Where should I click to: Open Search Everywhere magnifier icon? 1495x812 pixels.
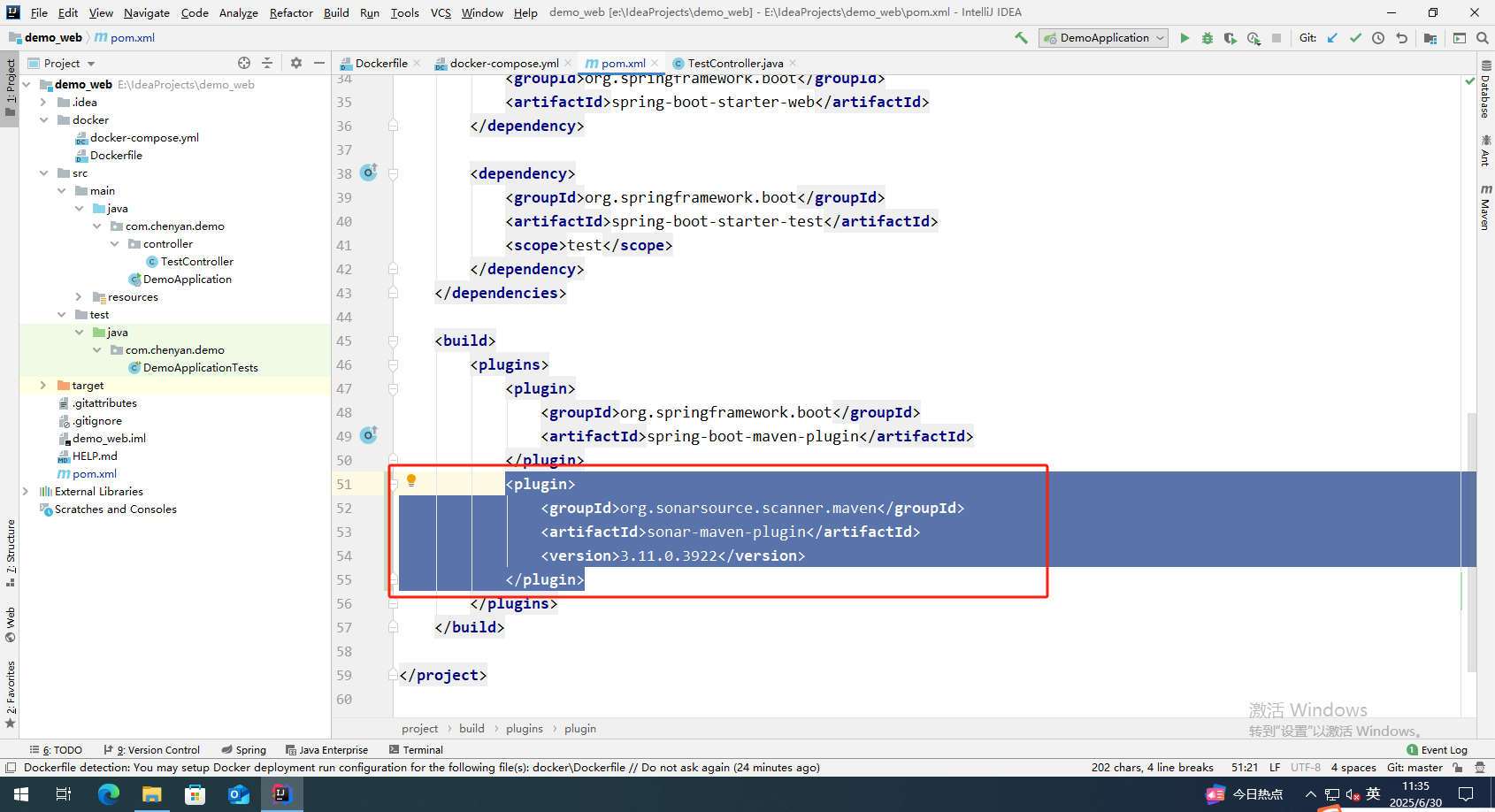coord(1483,38)
